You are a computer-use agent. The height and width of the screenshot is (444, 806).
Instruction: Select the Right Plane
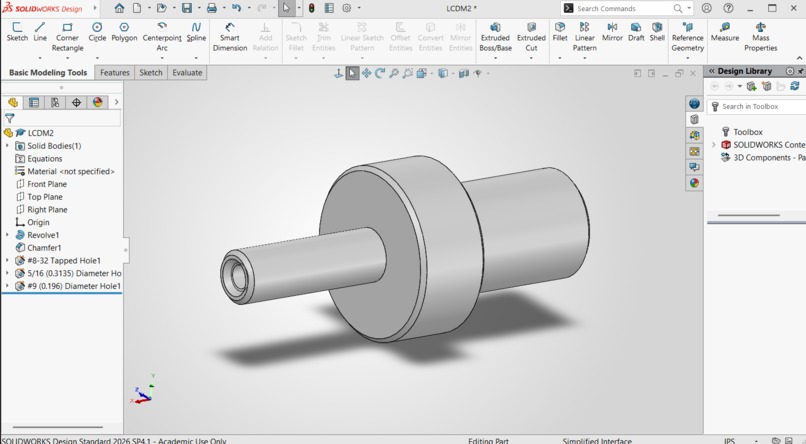tap(42, 210)
